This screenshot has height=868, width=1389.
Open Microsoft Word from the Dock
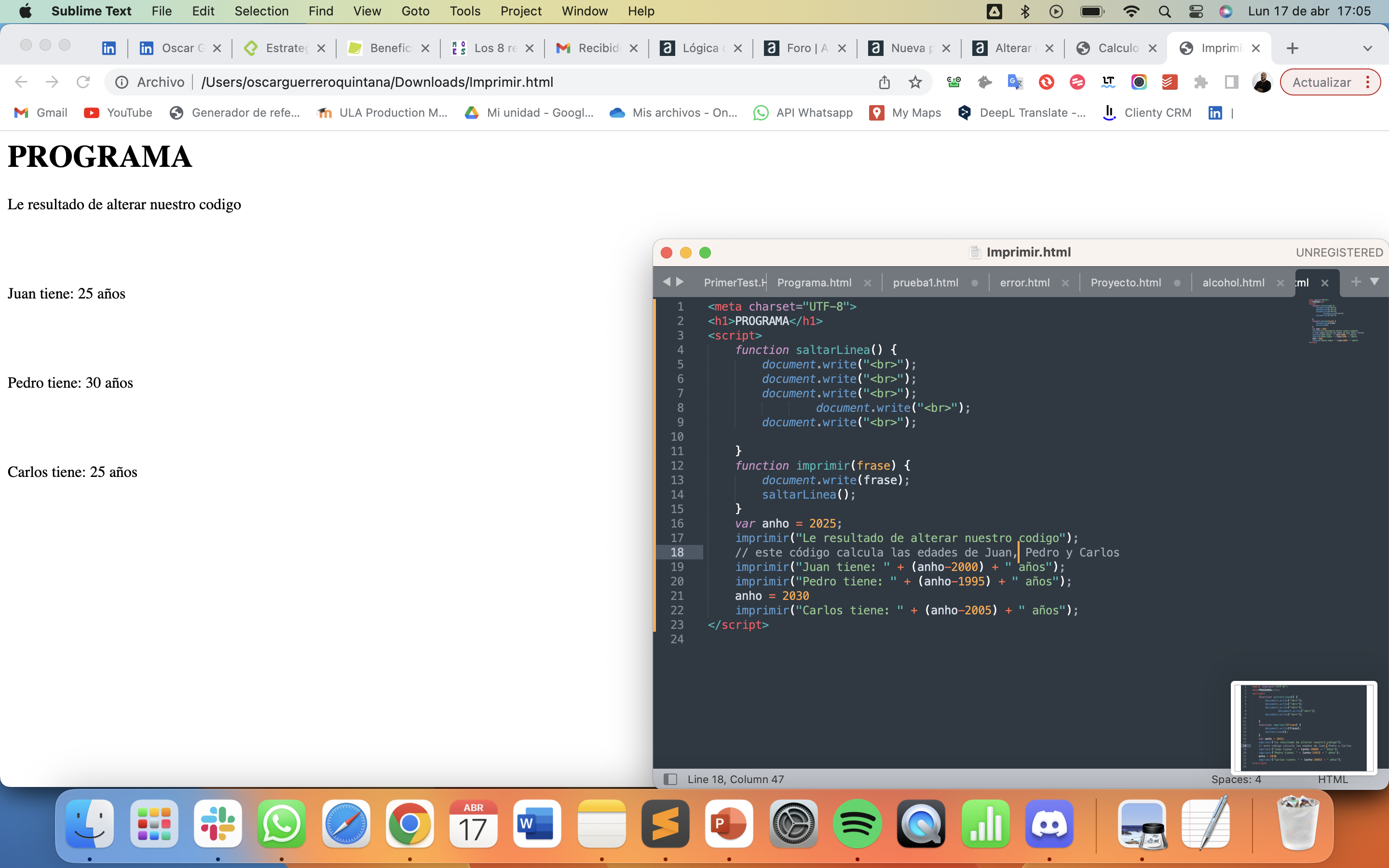tap(537, 824)
